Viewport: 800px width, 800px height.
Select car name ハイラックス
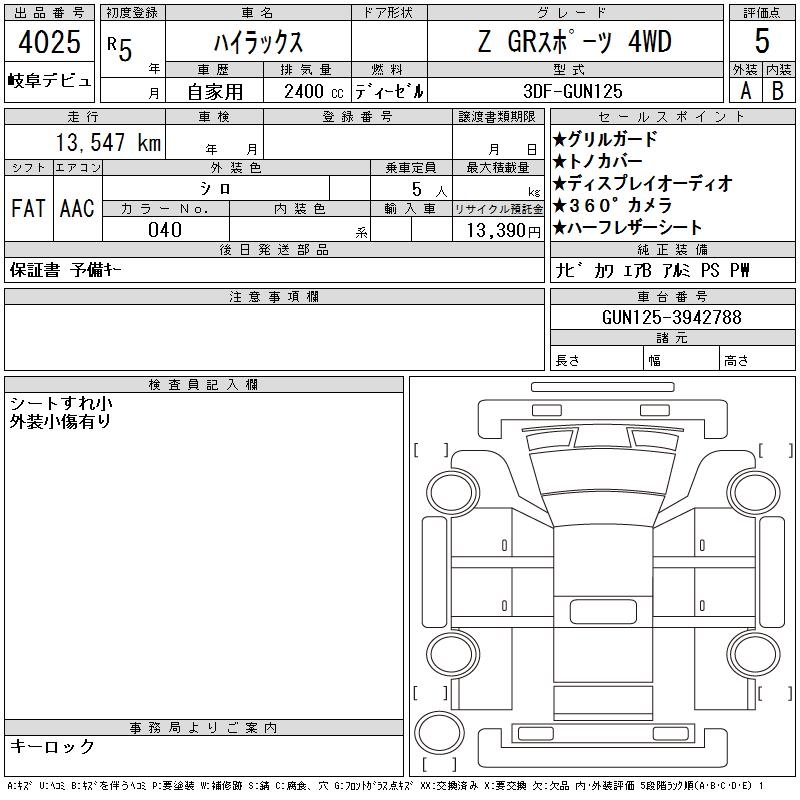coord(258,42)
